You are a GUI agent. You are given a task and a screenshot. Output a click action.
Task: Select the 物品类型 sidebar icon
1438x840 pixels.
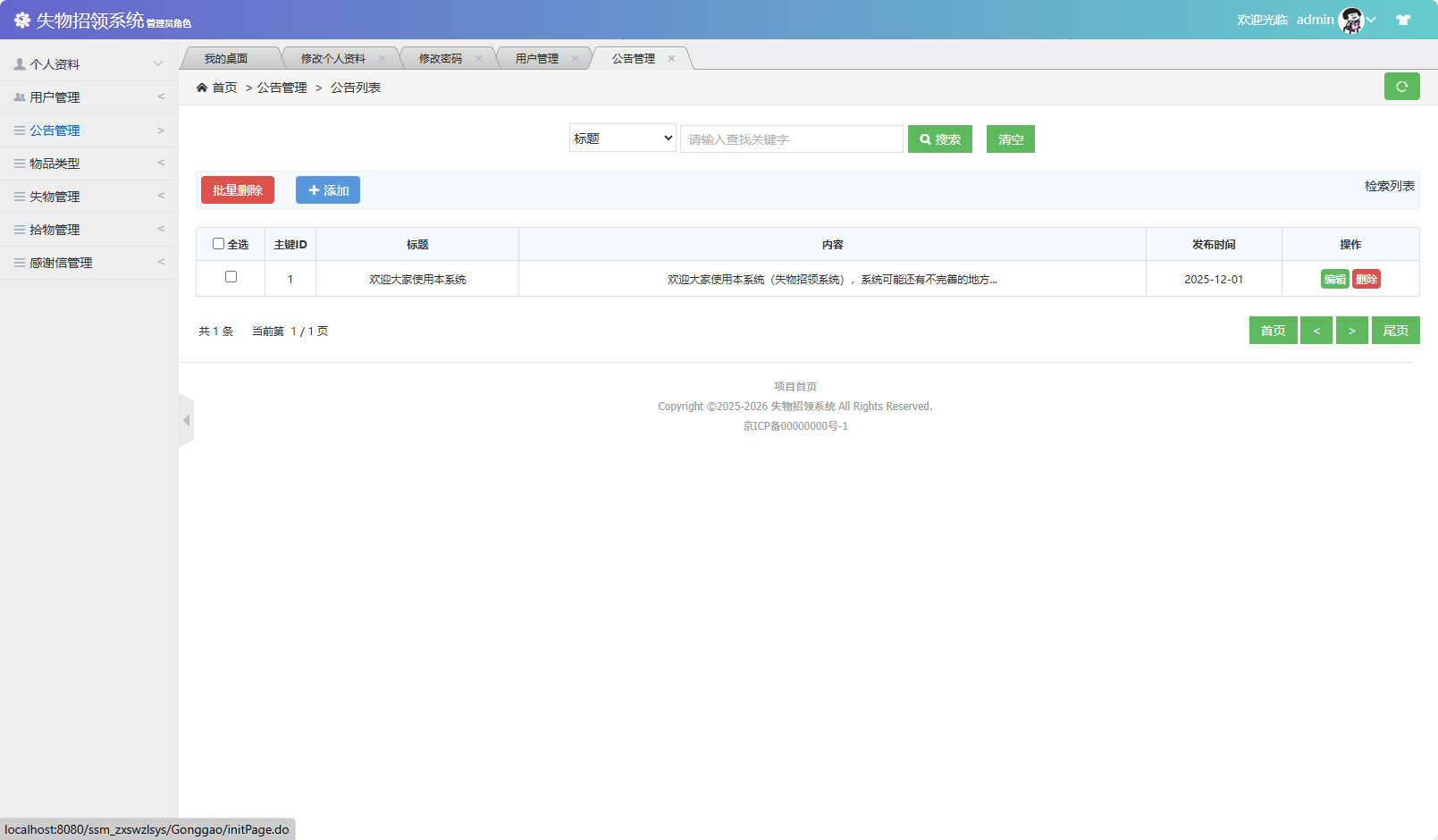18,163
